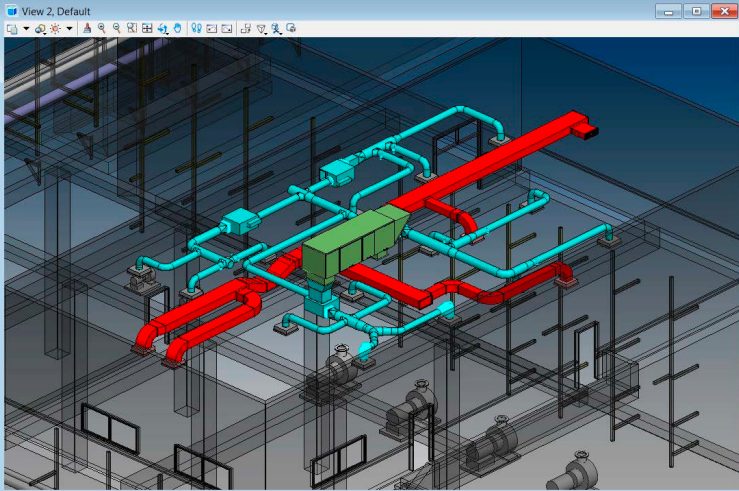739x491 pixels.
Task: Select the Rotate View tool
Action: tap(162, 28)
